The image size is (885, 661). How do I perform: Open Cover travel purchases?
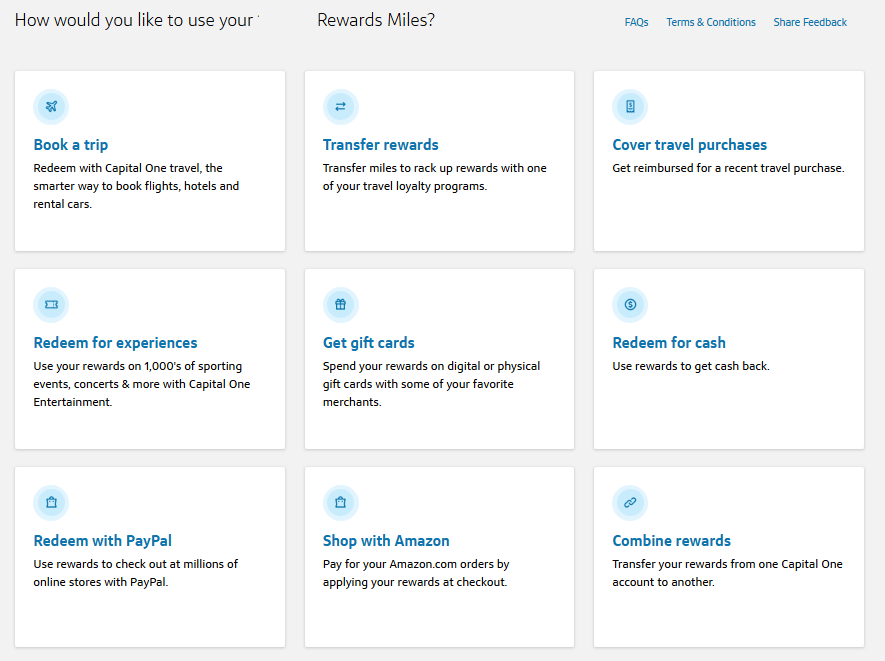coord(689,144)
